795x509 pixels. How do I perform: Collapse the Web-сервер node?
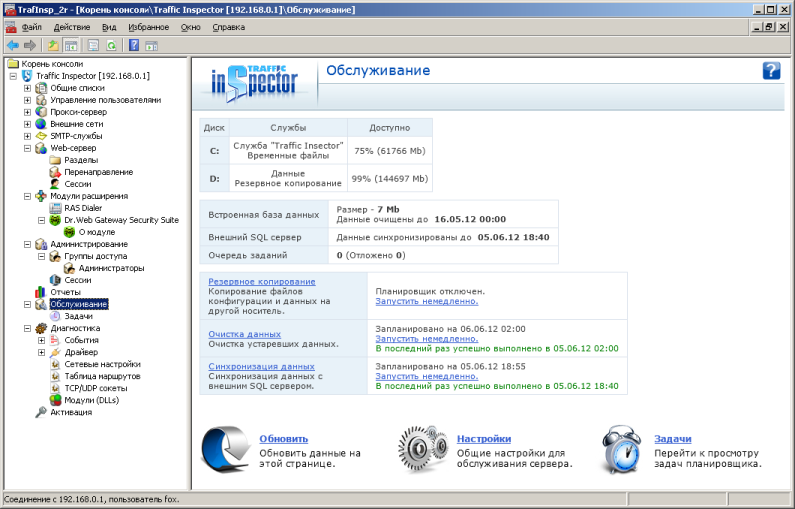tap(27, 149)
